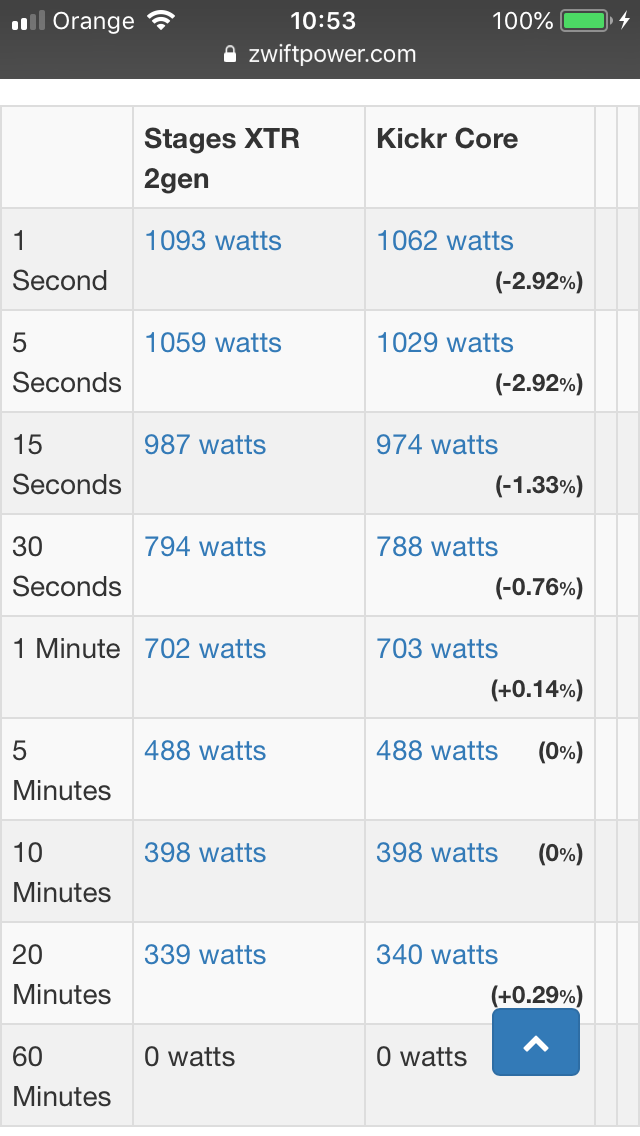Image resolution: width=640 pixels, height=1136 pixels.
Task: Select 1059 watts five-second Stages value
Action: click(x=213, y=343)
